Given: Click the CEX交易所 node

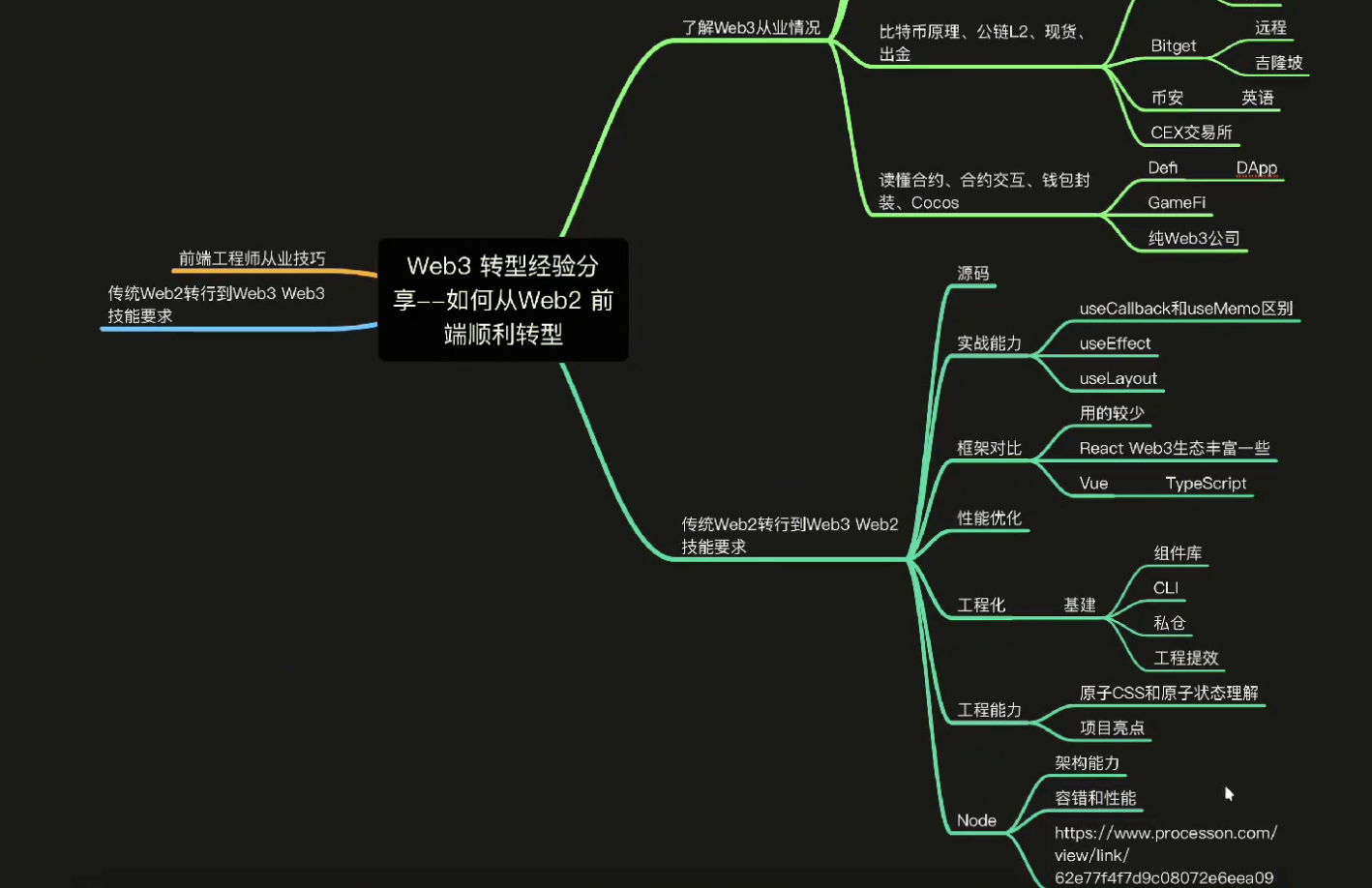Looking at the screenshot, I should (1191, 133).
